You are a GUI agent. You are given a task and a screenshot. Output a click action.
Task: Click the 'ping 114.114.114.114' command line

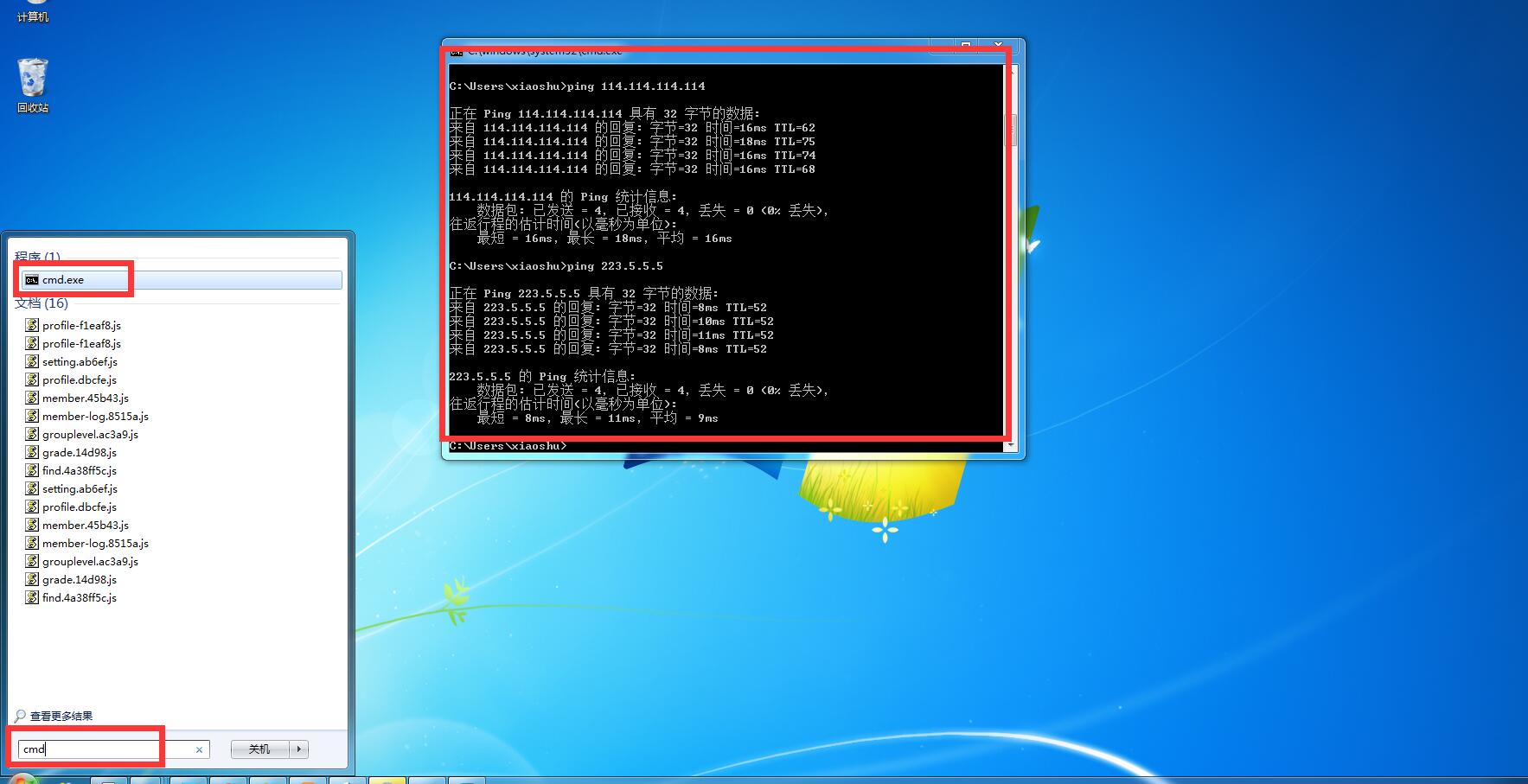[577, 86]
